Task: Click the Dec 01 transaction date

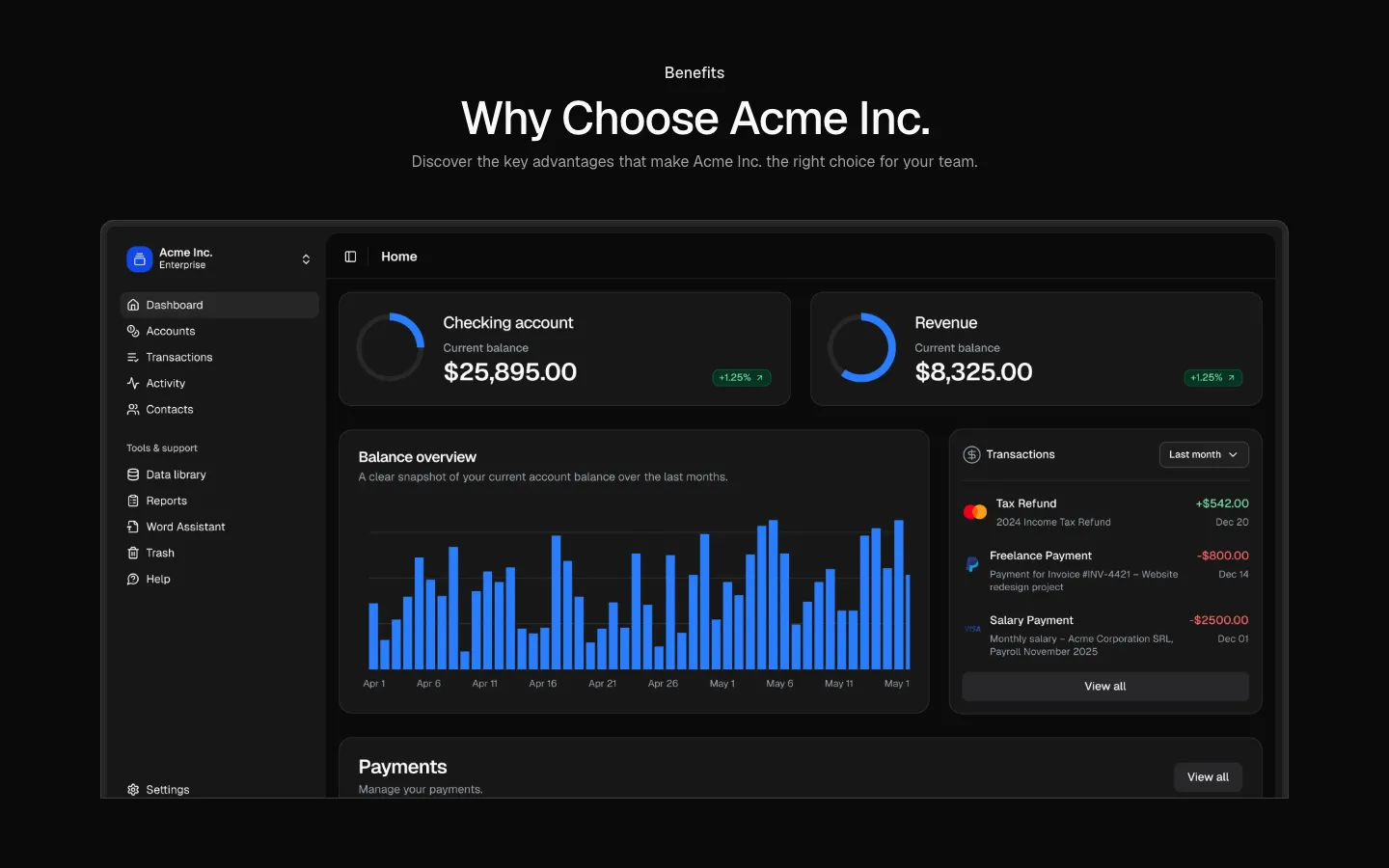Action: [x=1233, y=638]
